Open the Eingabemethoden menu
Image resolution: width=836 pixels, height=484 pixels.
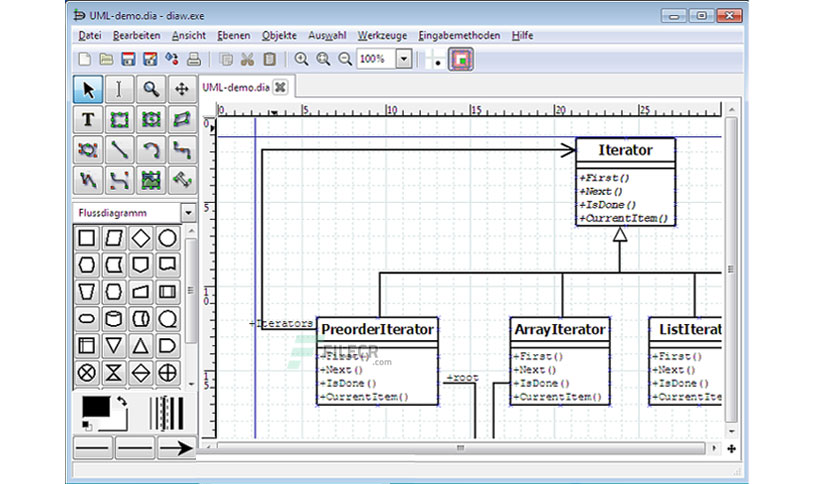click(x=459, y=36)
